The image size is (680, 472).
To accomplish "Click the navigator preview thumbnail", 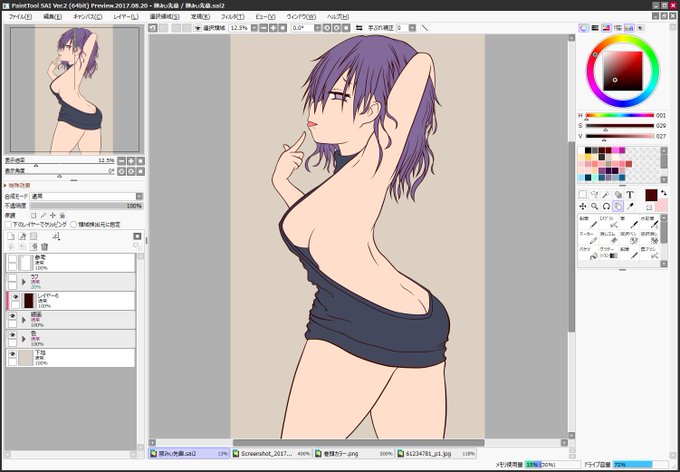I will click(74, 90).
